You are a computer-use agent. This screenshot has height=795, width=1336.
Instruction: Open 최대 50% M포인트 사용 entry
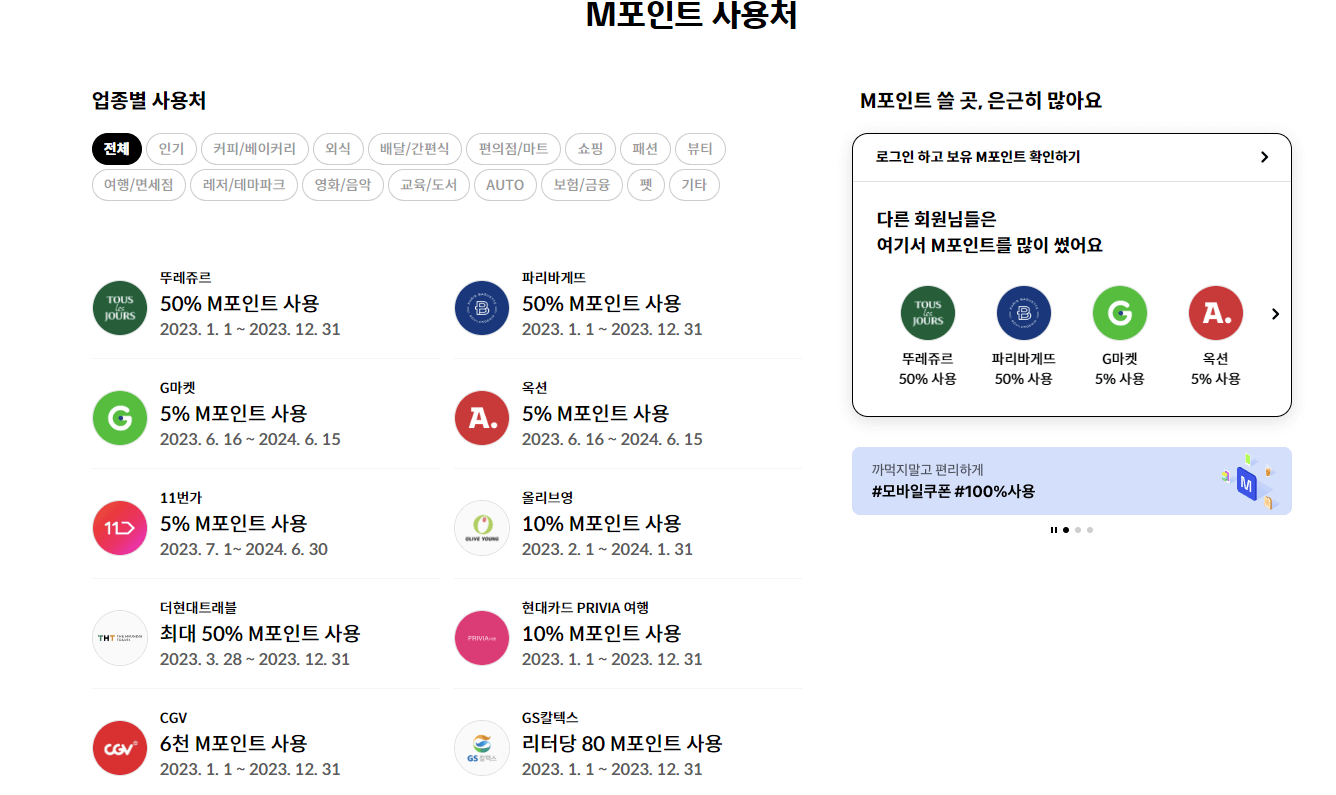[x=266, y=634]
